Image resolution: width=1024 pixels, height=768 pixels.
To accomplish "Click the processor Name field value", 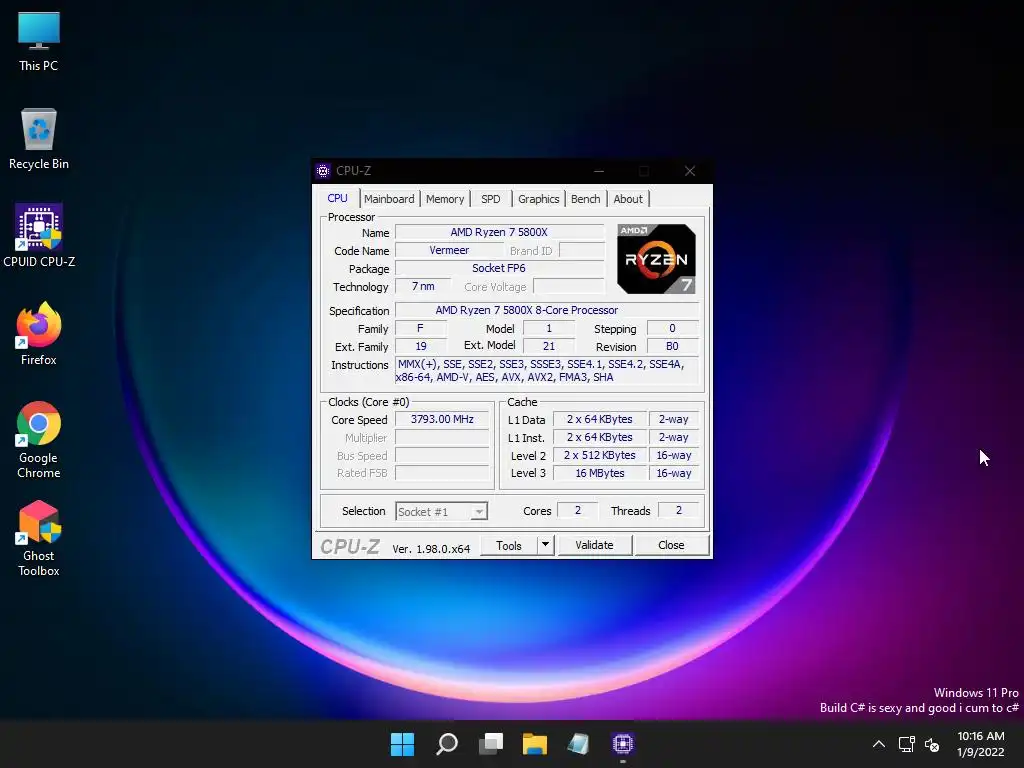I will click(500, 232).
